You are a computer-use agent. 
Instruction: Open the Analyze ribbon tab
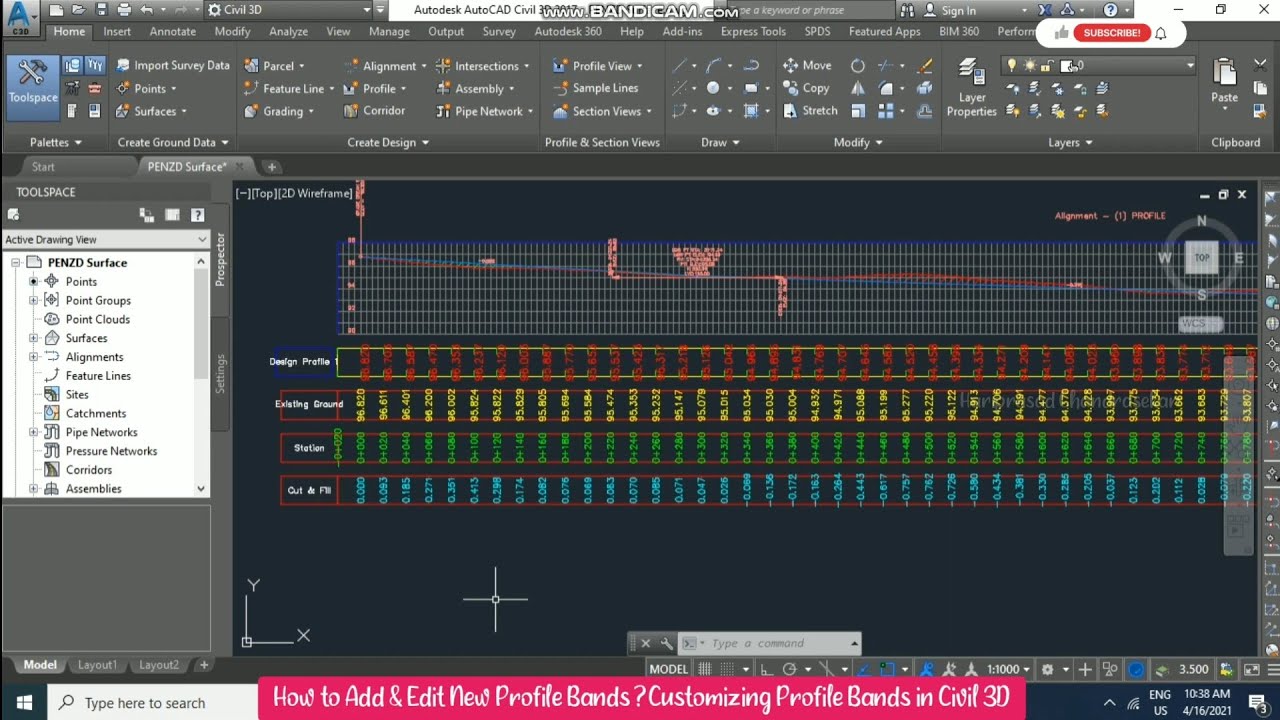(288, 31)
